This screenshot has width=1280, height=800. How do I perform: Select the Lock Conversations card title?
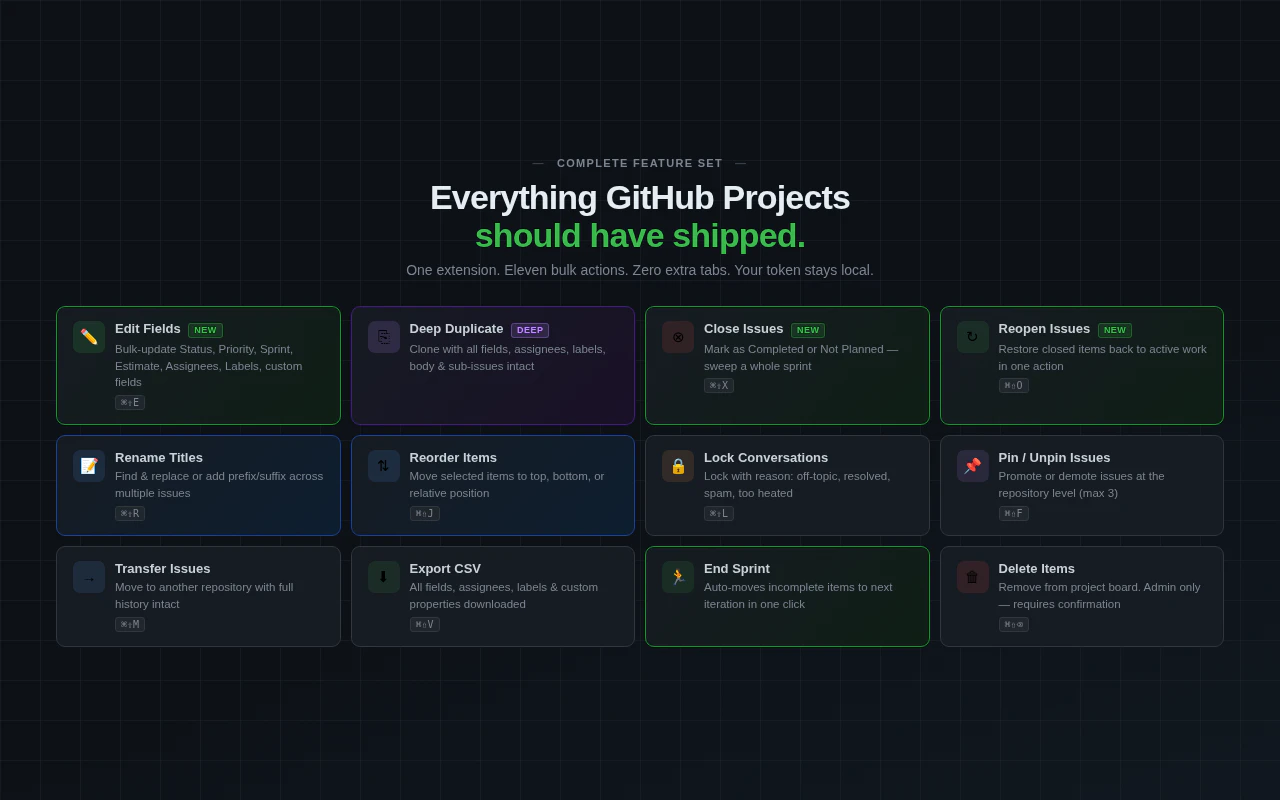(766, 458)
